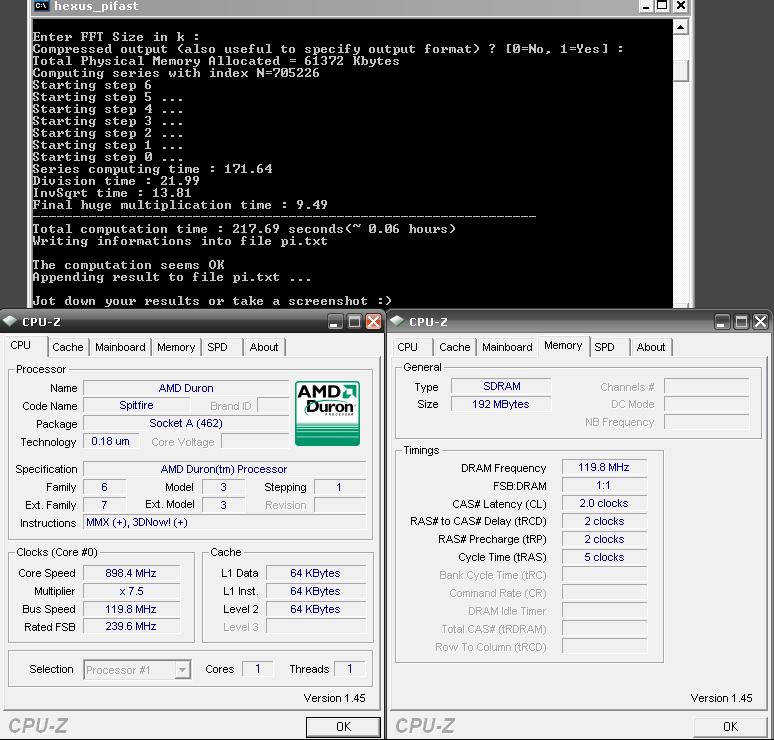
Task: Click OK in the right CPU-Z window
Action: tap(731, 727)
